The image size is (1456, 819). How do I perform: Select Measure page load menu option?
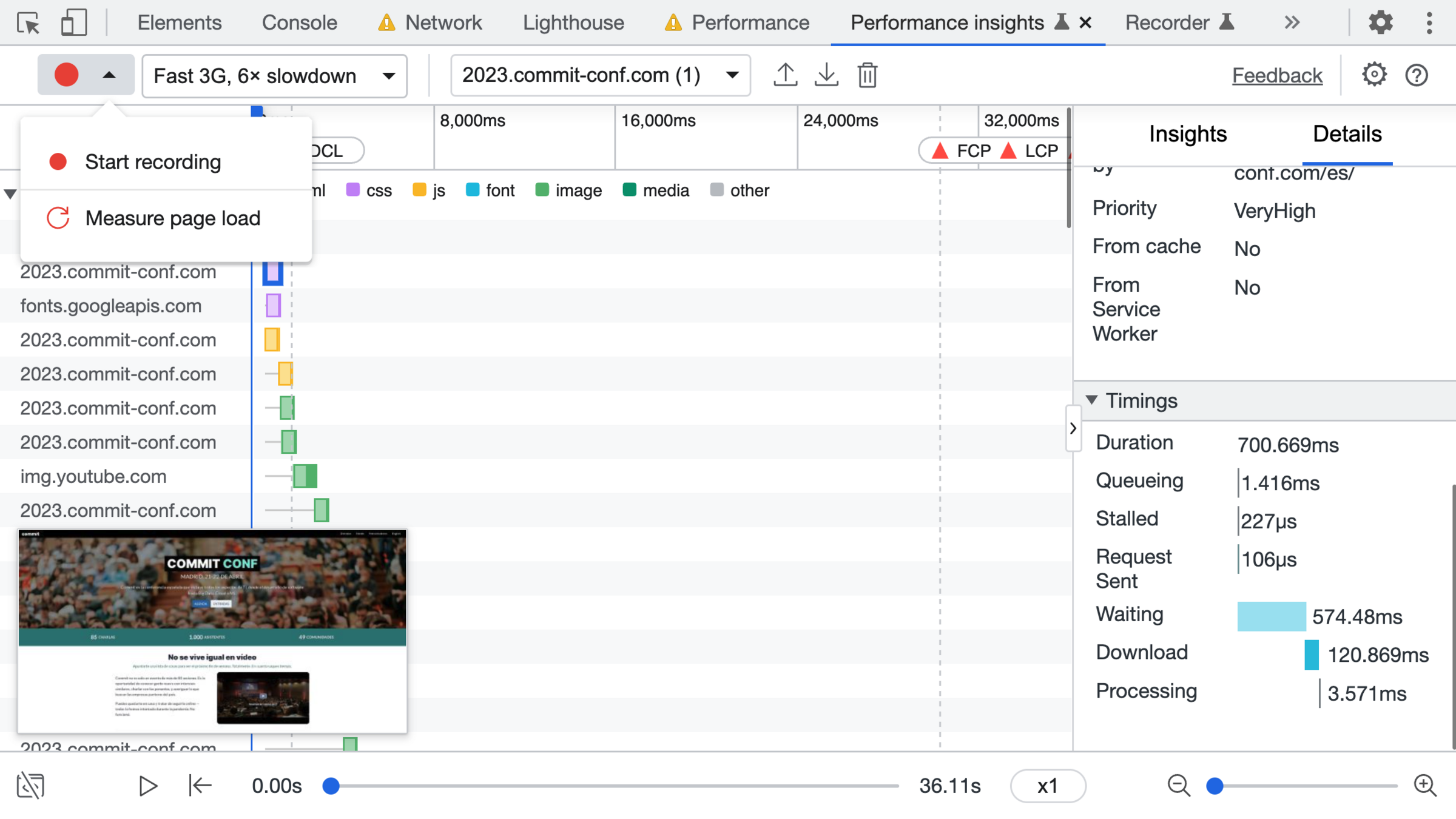click(x=172, y=218)
